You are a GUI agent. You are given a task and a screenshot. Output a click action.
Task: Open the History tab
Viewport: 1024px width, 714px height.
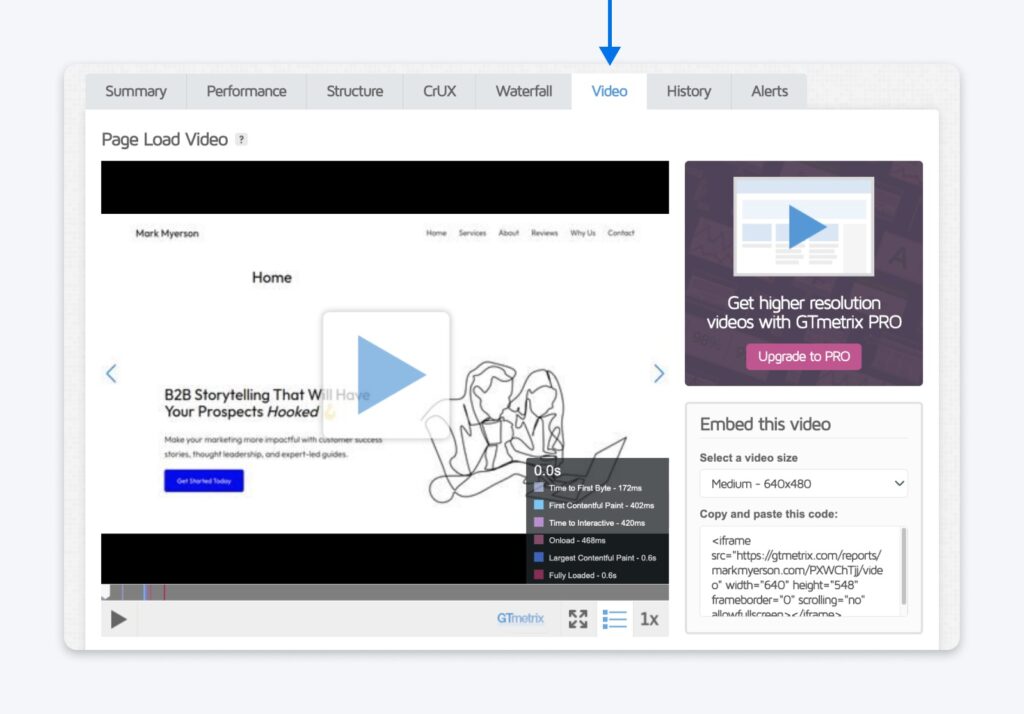[687, 91]
